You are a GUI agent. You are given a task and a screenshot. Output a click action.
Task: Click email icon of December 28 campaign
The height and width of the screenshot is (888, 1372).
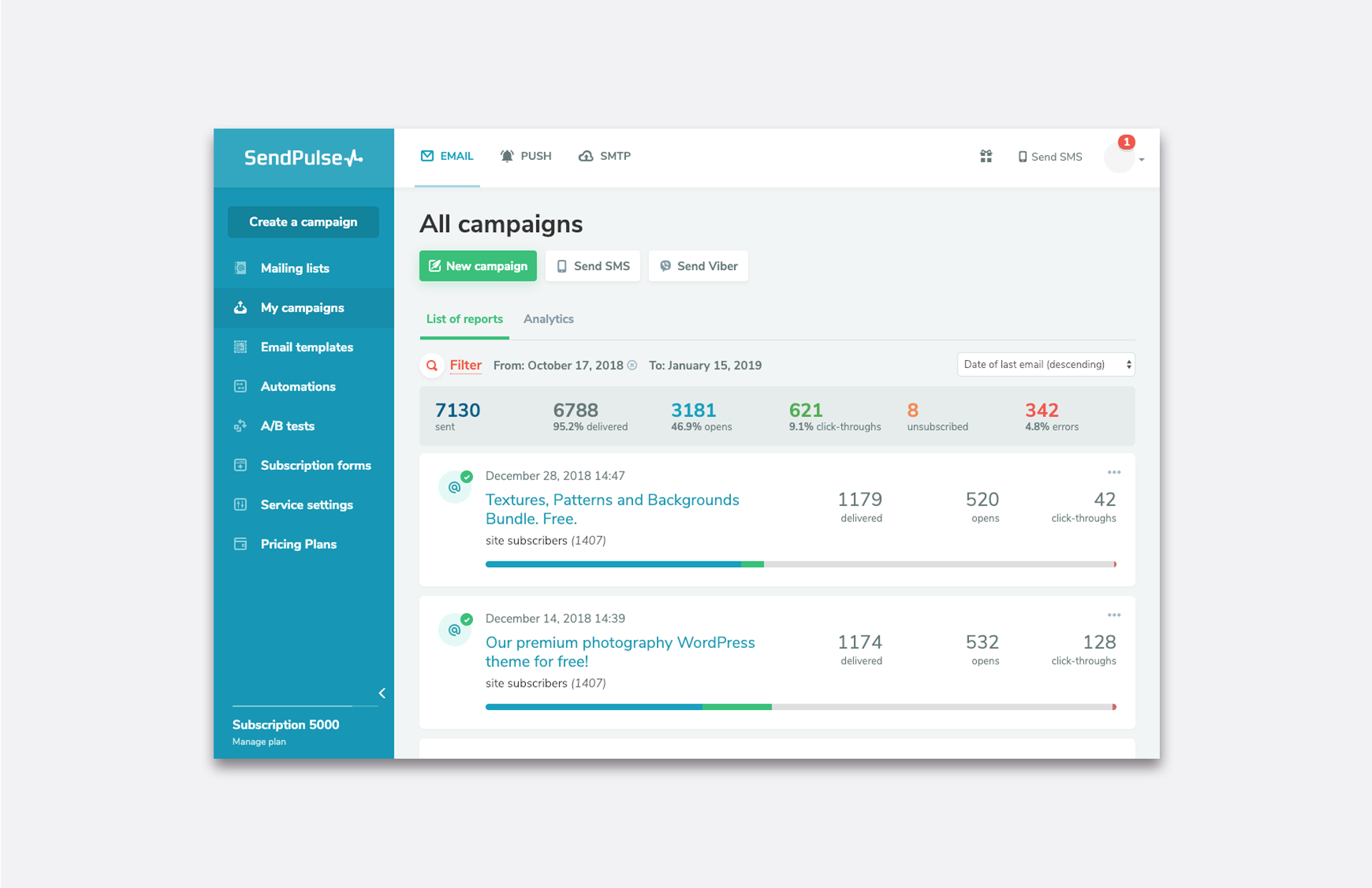click(x=454, y=488)
